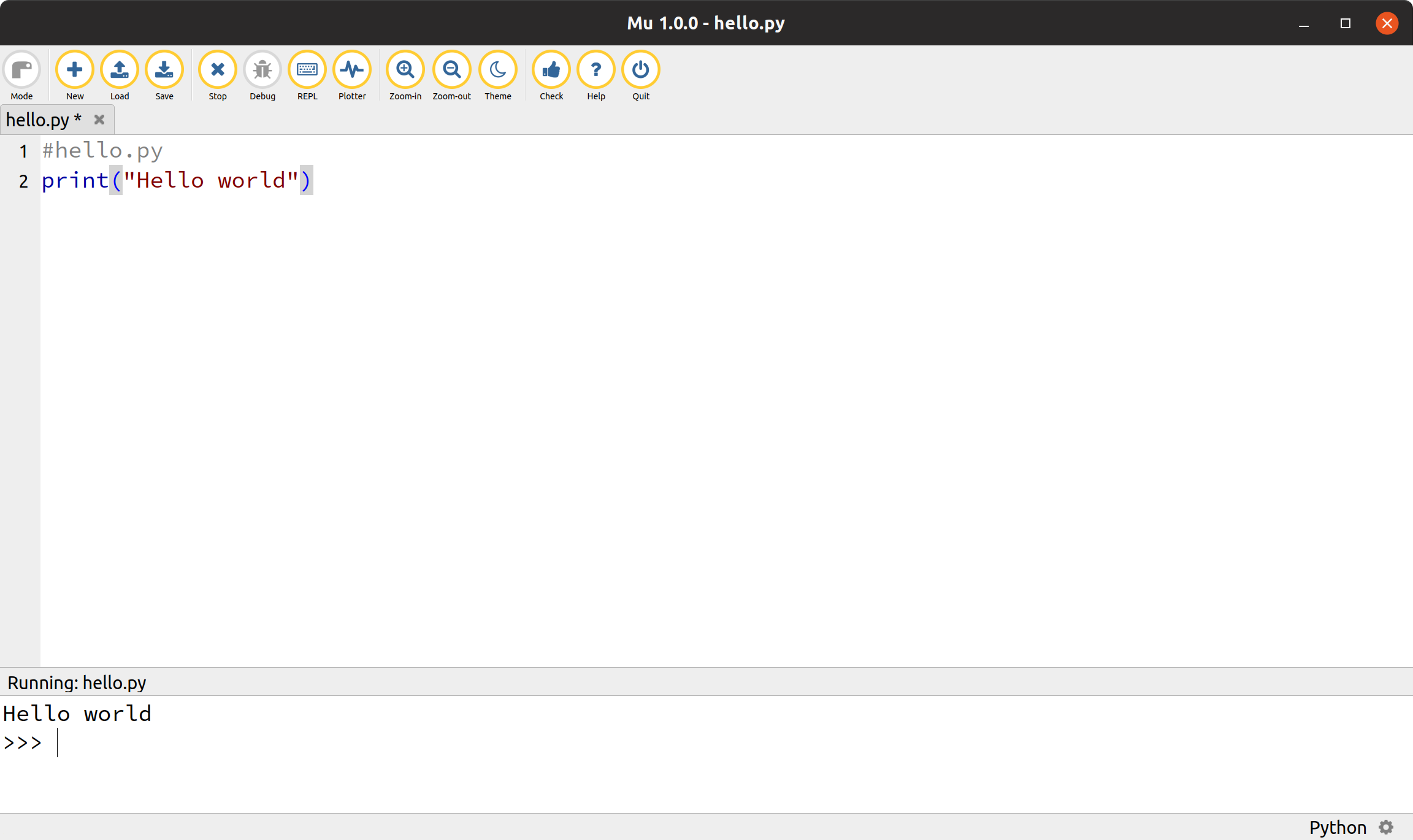Minimize the Mu window
Screen dimensions: 1413x840
1304,23
